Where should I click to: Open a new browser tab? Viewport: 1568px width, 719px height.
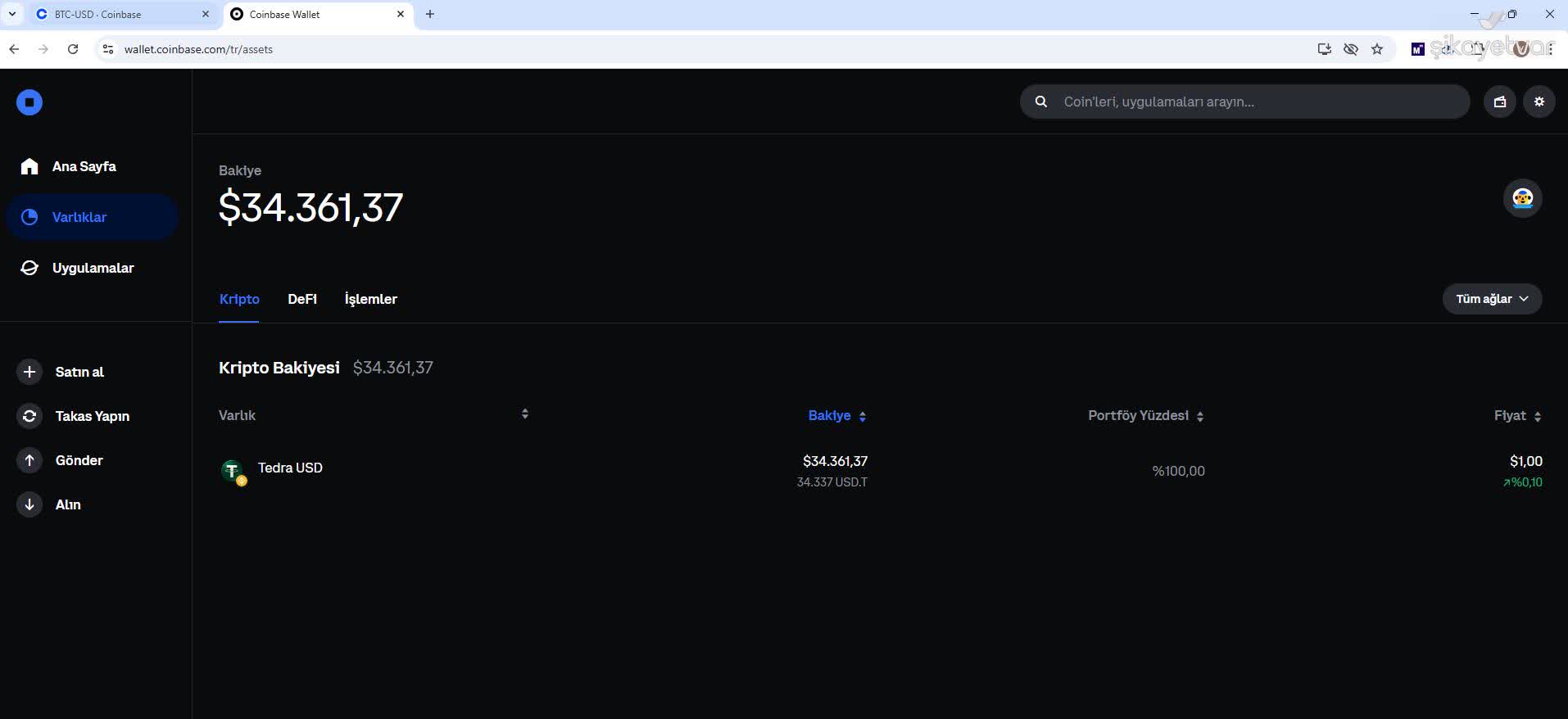430,14
